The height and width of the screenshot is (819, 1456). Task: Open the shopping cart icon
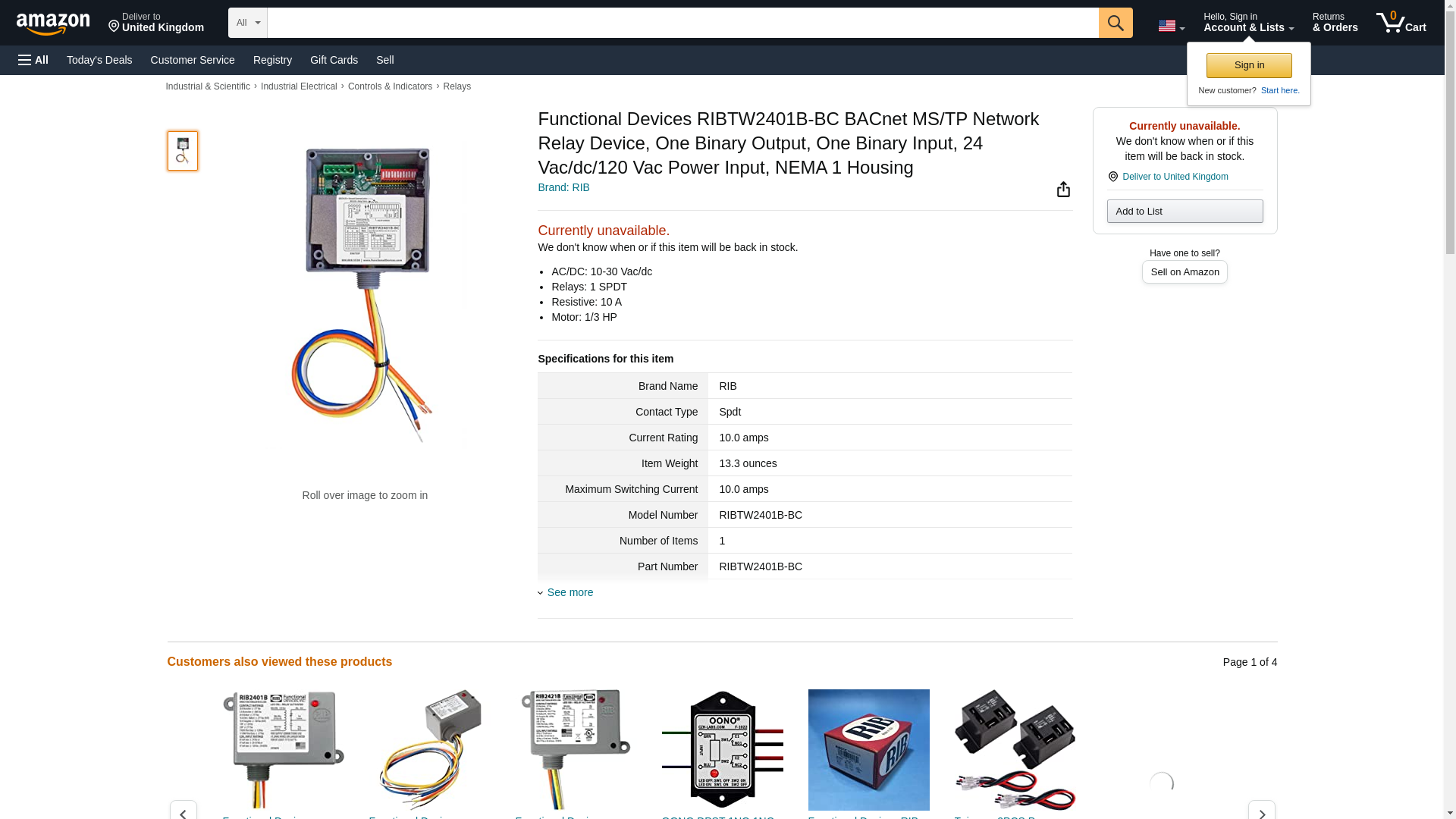click(1401, 23)
